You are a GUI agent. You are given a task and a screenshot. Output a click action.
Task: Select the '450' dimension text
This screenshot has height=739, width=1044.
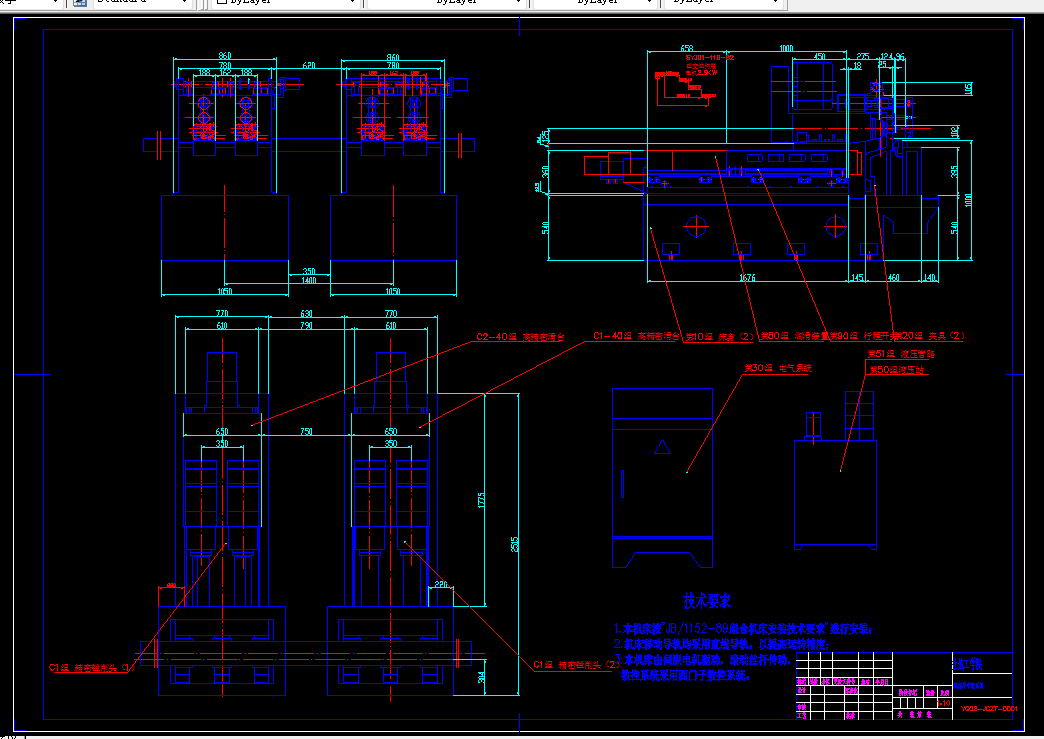pyautogui.click(x=820, y=57)
